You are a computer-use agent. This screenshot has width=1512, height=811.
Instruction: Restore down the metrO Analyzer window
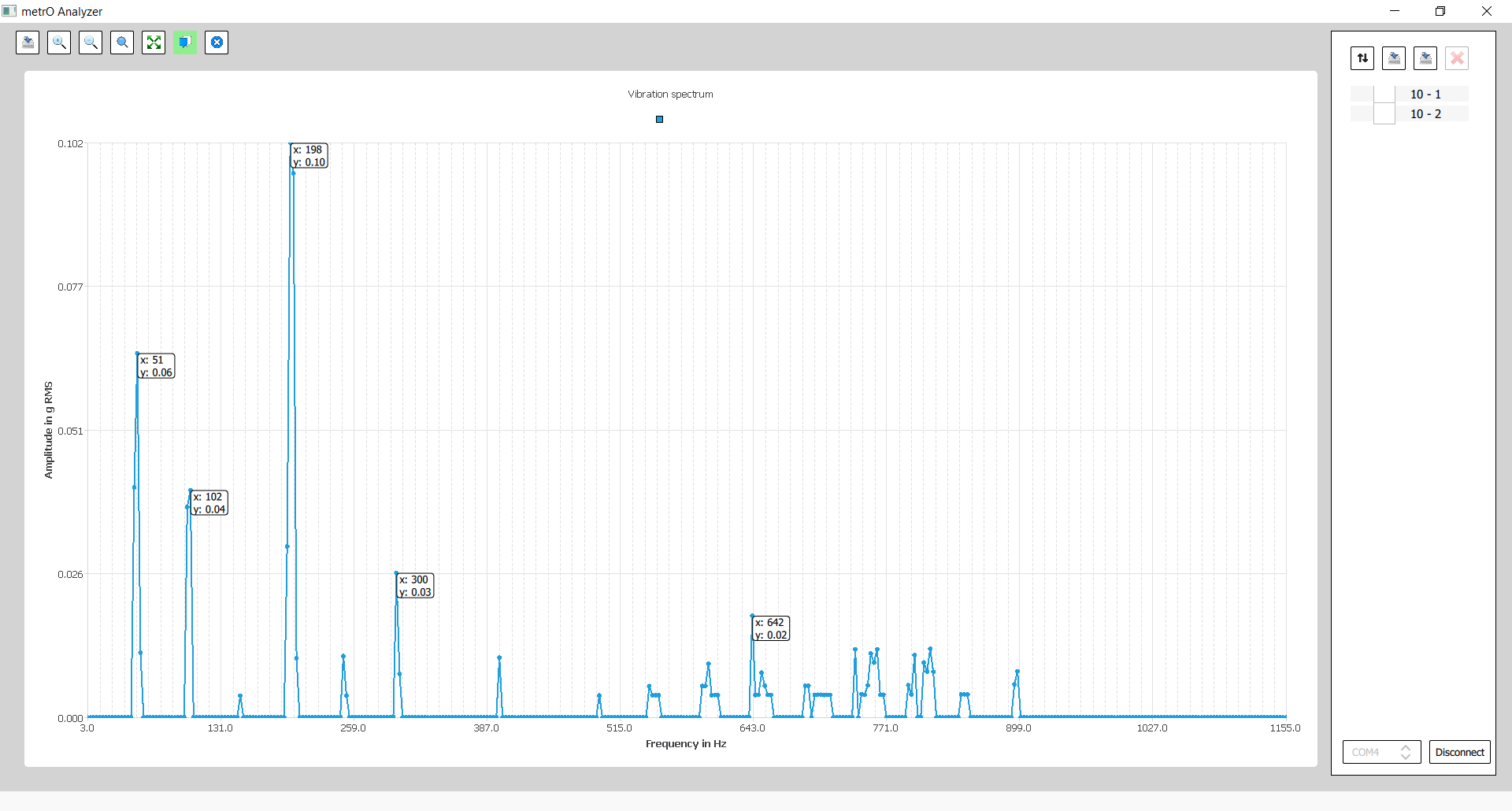1440,11
